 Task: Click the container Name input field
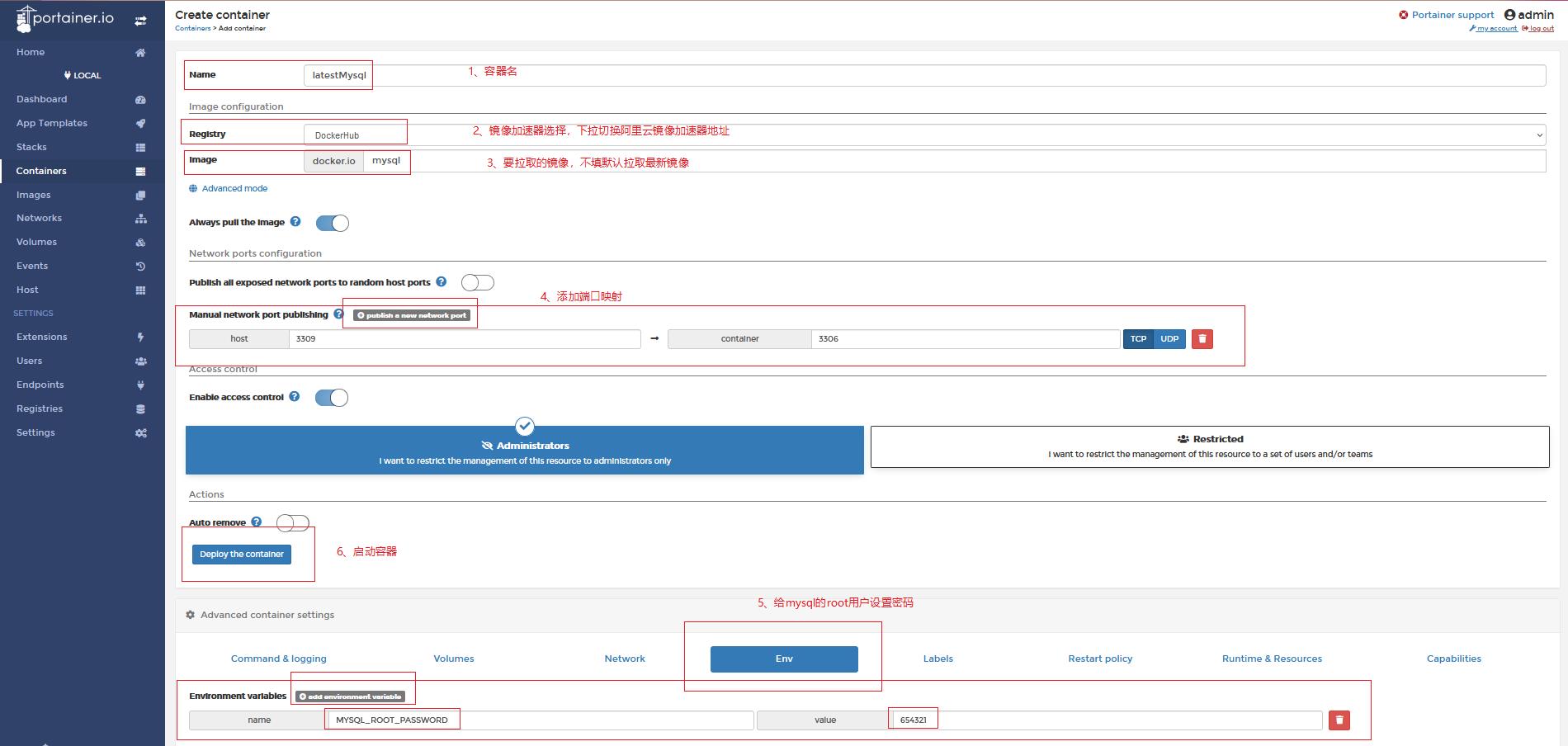924,75
